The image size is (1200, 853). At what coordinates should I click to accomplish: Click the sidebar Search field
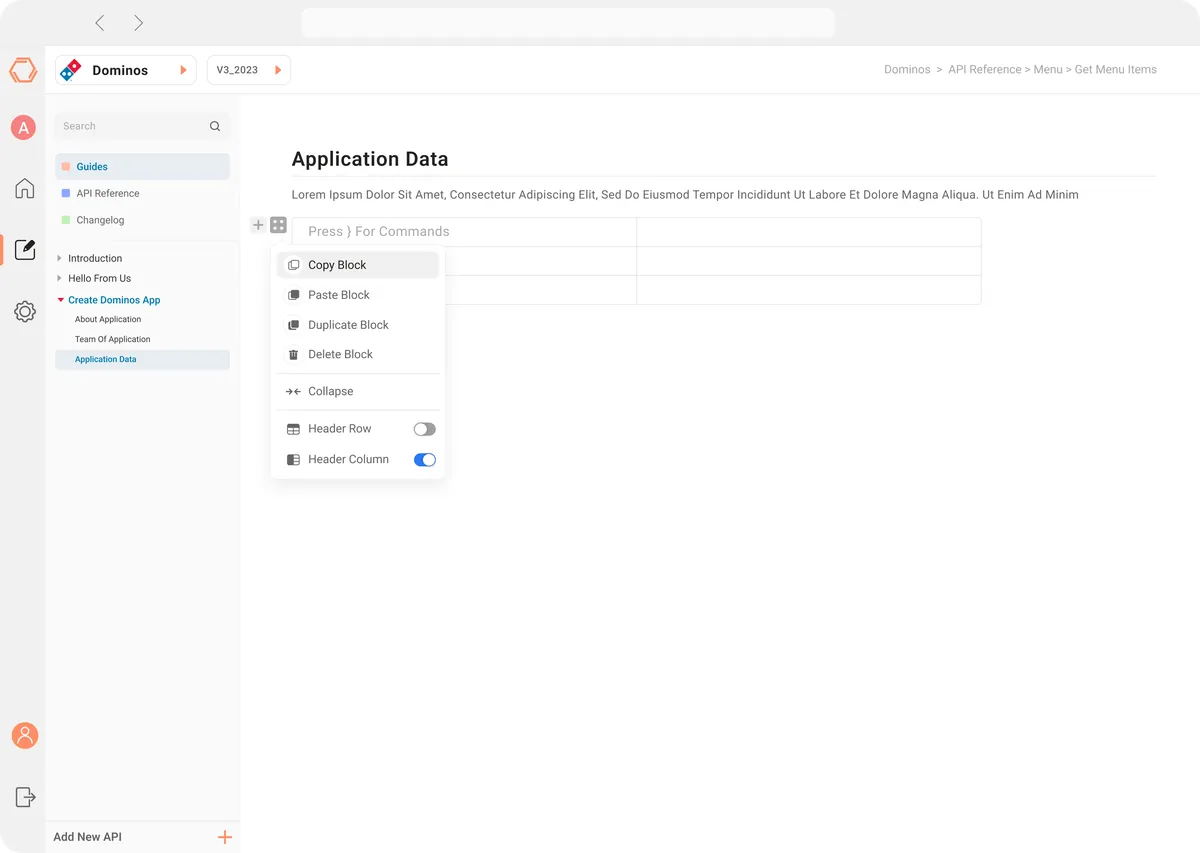click(x=142, y=126)
